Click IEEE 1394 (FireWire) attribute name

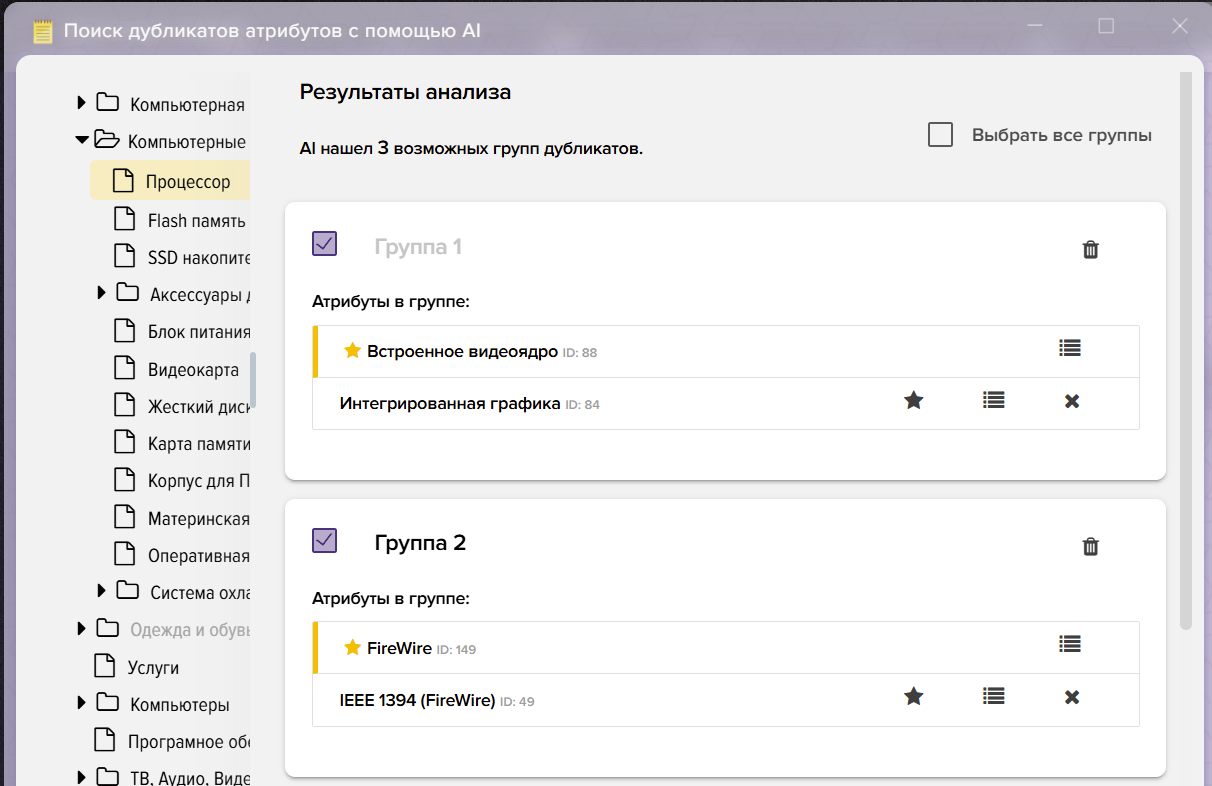(418, 700)
